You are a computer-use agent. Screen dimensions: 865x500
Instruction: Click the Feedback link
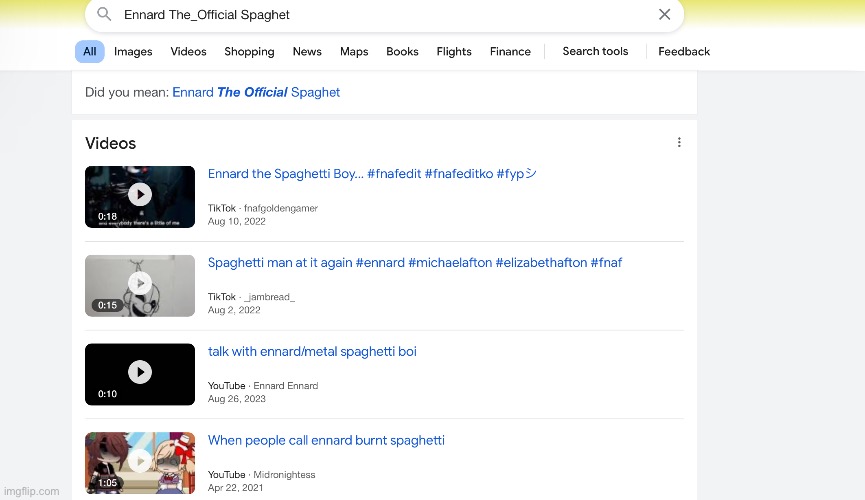(684, 52)
